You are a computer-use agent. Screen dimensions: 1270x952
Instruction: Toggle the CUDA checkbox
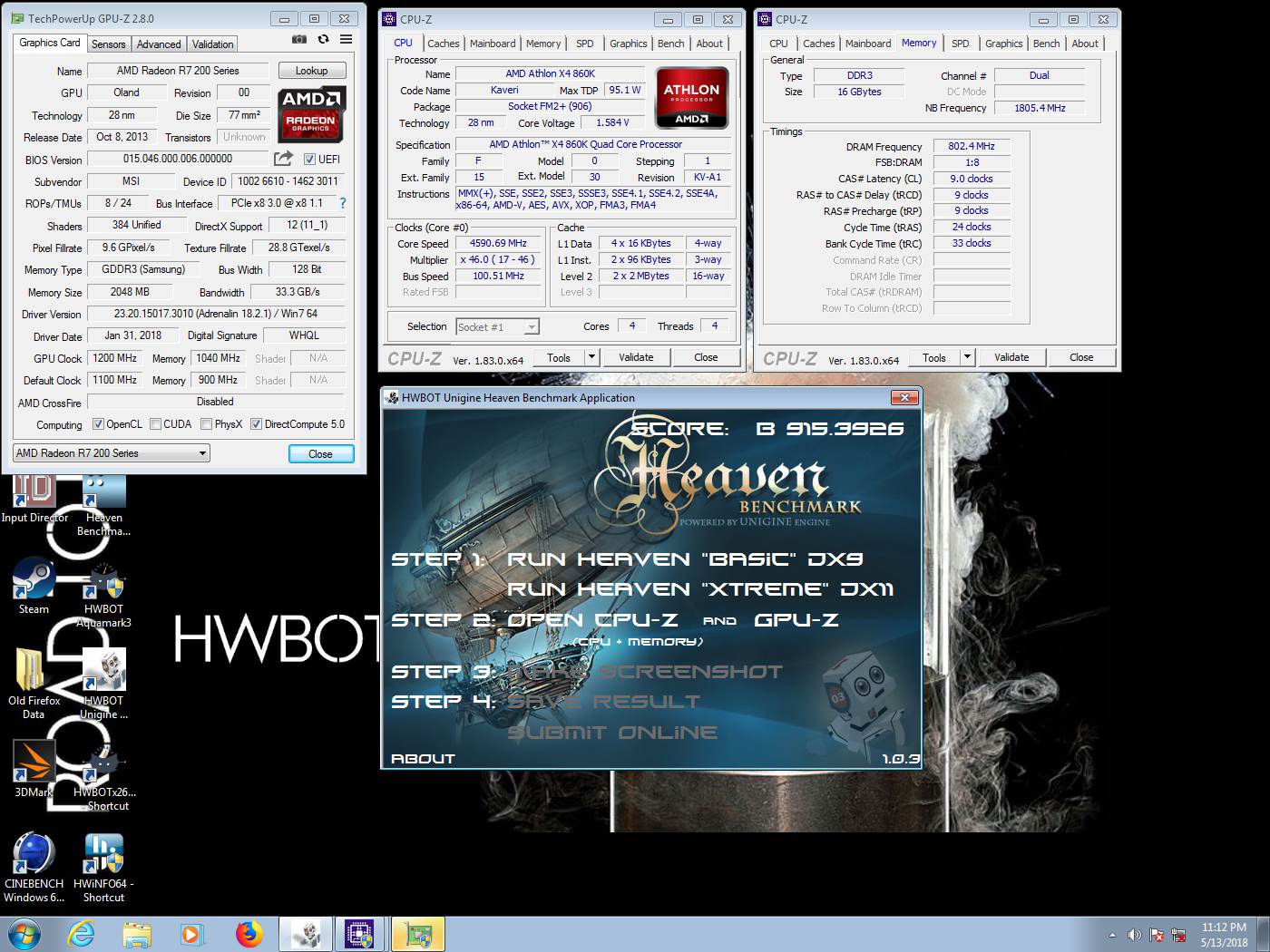(x=156, y=423)
